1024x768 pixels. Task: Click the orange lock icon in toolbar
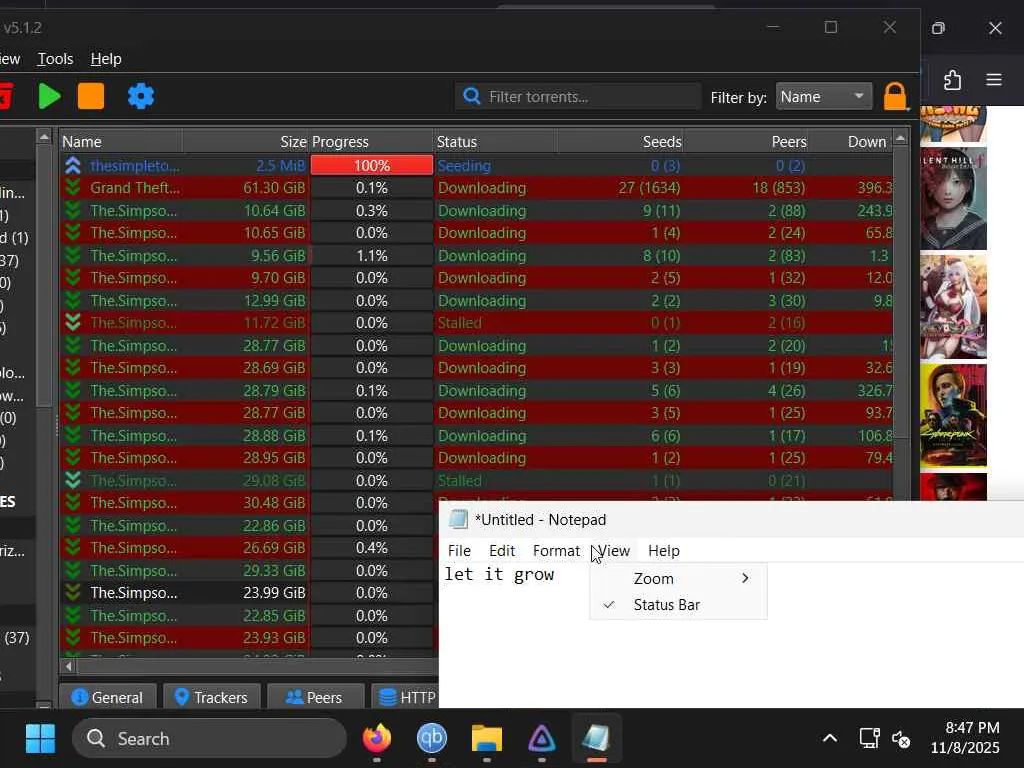click(895, 97)
